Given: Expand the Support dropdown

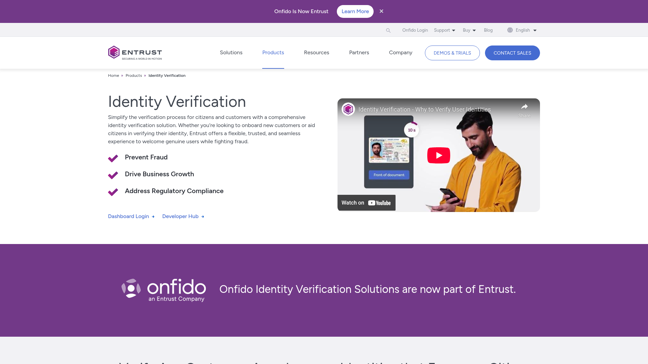Looking at the screenshot, I should click(x=444, y=30).
